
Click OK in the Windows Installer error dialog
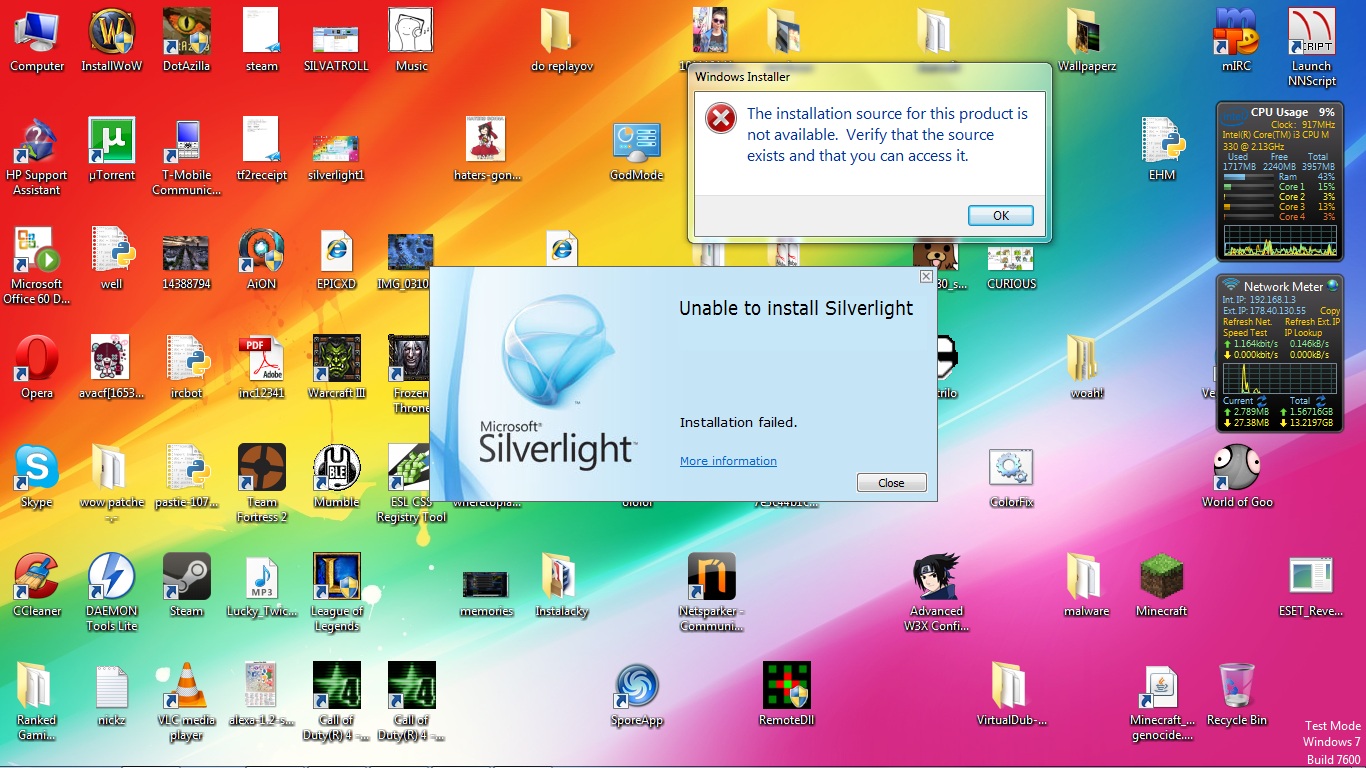pos(1000,215)
